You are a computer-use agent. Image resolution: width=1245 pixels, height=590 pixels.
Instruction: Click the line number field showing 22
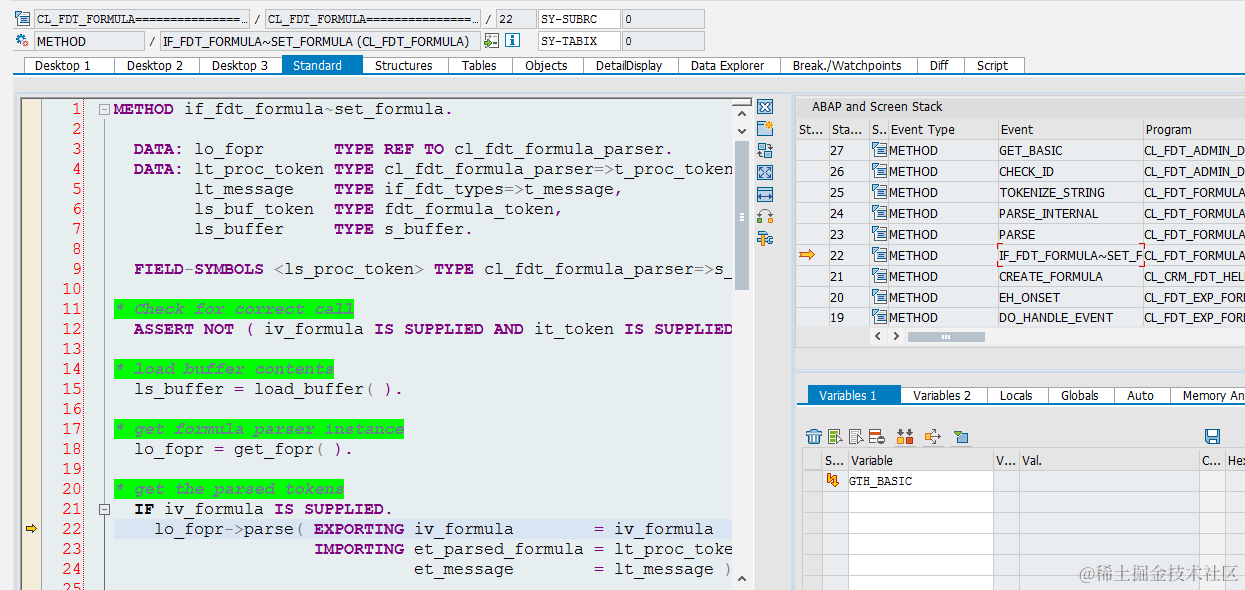516,19
